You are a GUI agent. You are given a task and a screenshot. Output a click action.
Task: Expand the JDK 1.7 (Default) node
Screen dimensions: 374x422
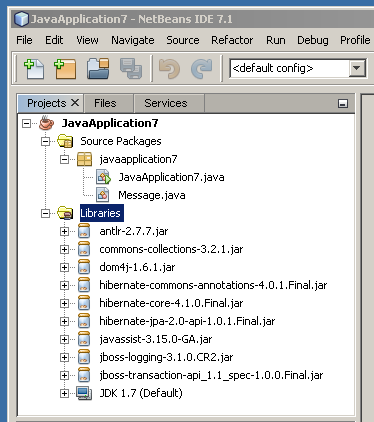[64, 394]
